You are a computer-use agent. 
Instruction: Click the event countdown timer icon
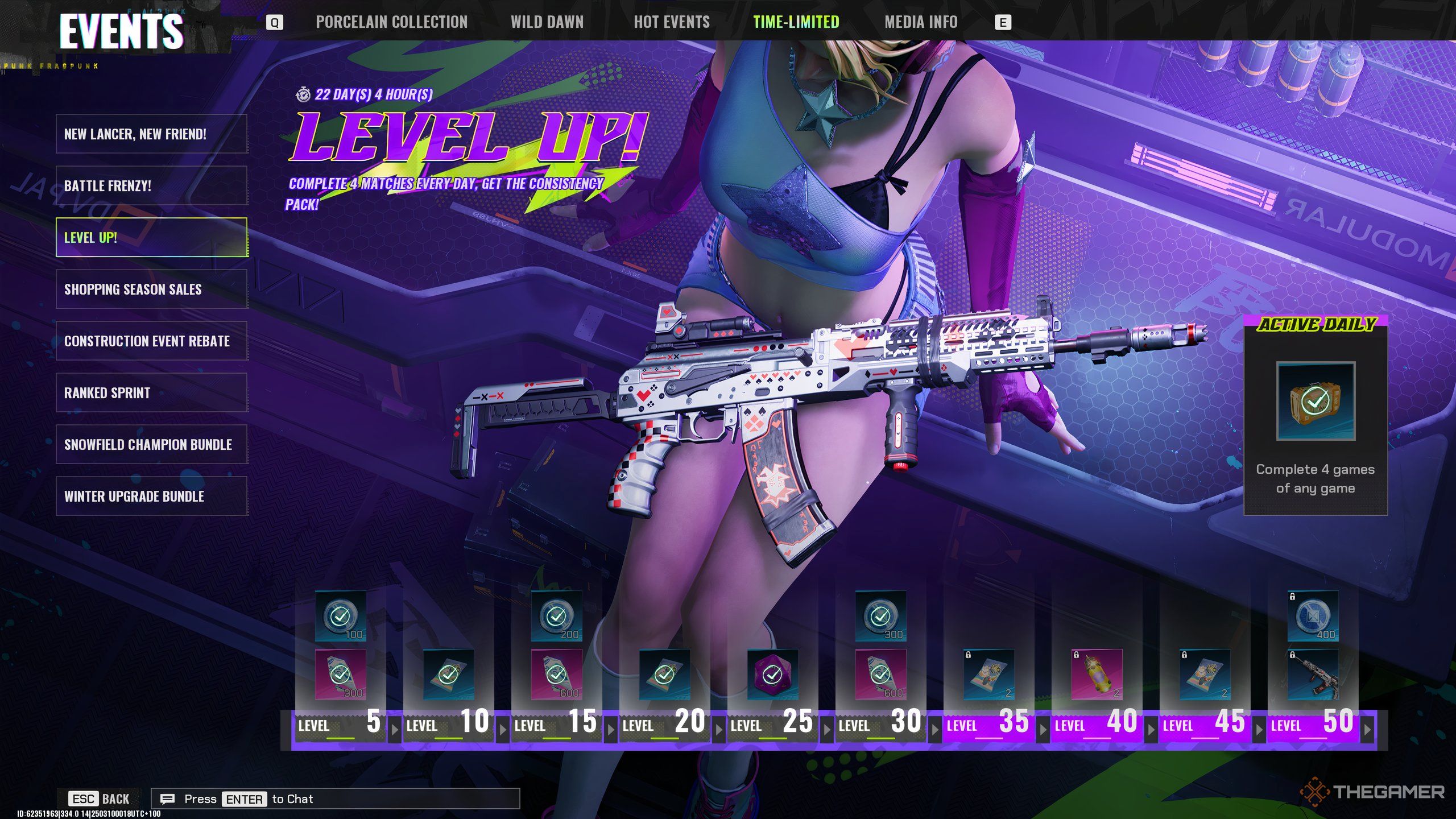point(303,94)
